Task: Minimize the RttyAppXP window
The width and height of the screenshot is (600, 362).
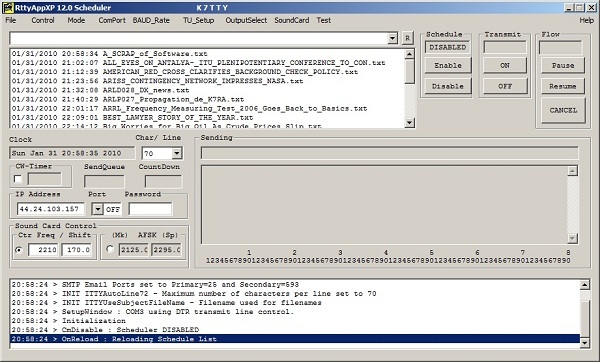Action: (x=569, y=7)
